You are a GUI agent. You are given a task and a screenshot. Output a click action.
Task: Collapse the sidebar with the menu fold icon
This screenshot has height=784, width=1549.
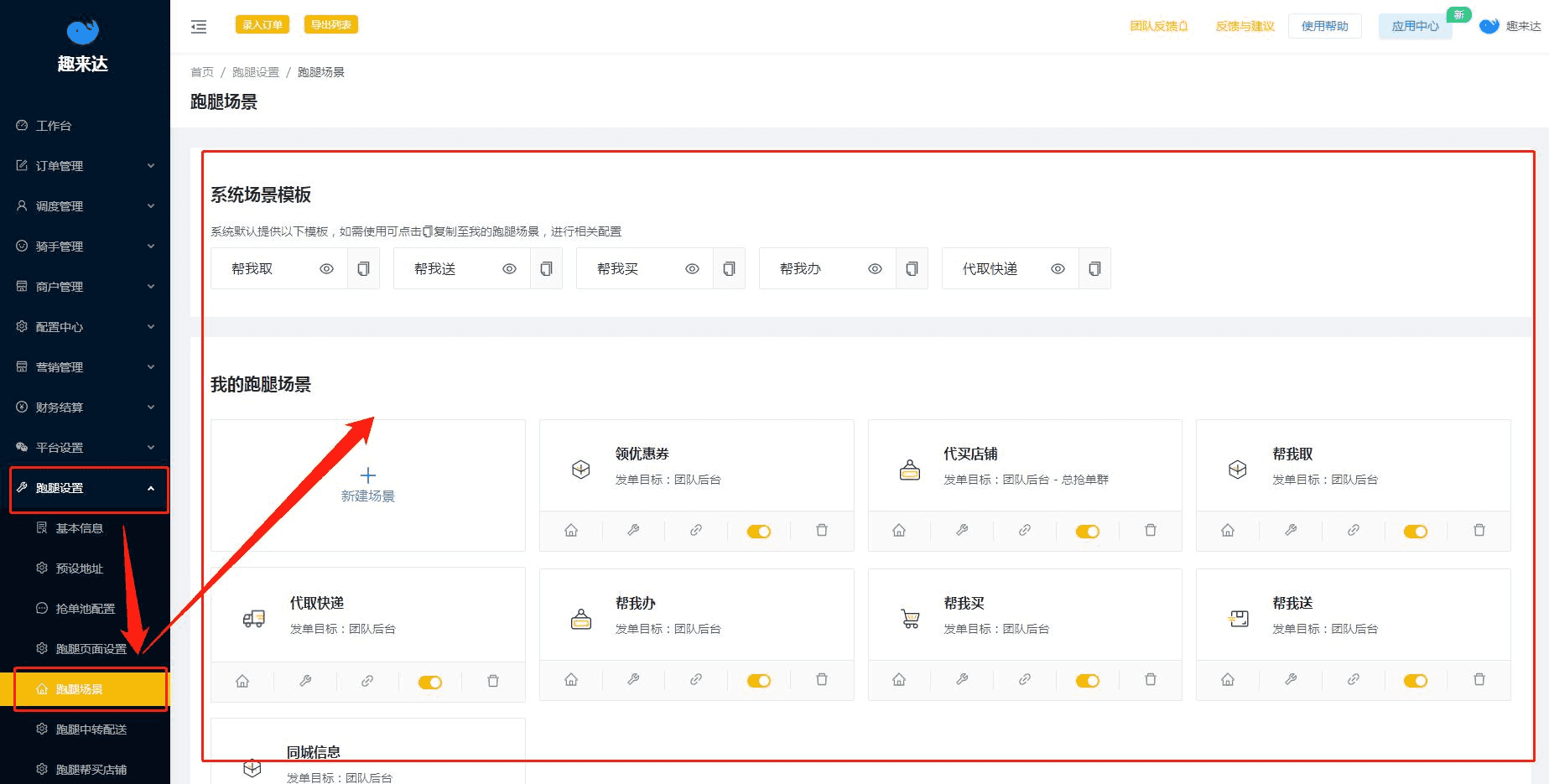[199, 27]
